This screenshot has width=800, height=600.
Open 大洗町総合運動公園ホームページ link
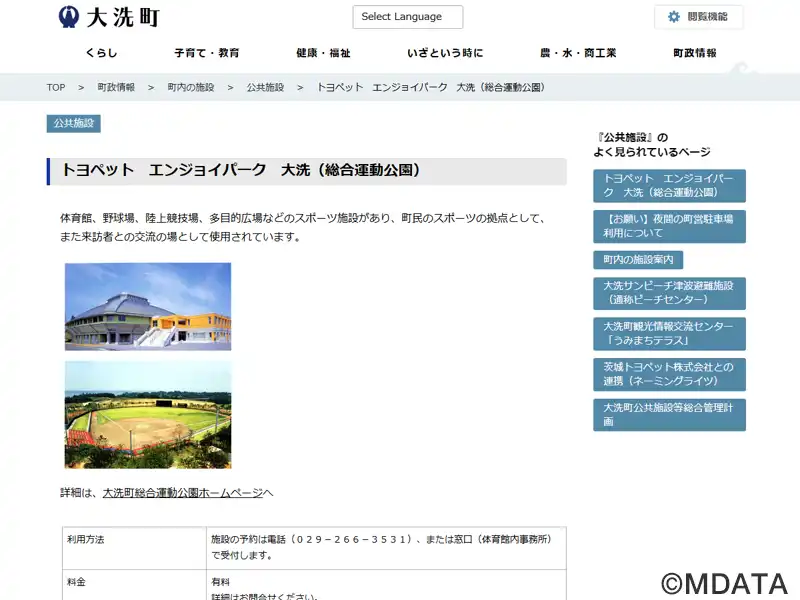pyautogui.click(x=182, y=493)
